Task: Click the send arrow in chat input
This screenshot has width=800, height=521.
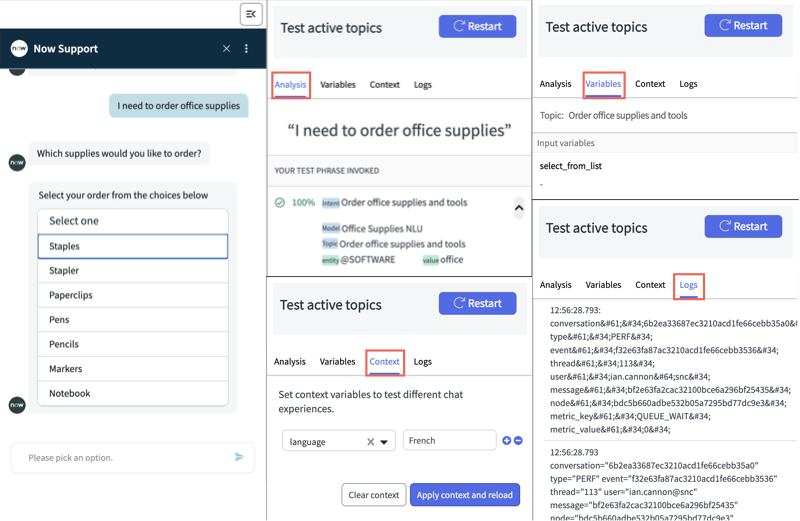Action: 239,457
